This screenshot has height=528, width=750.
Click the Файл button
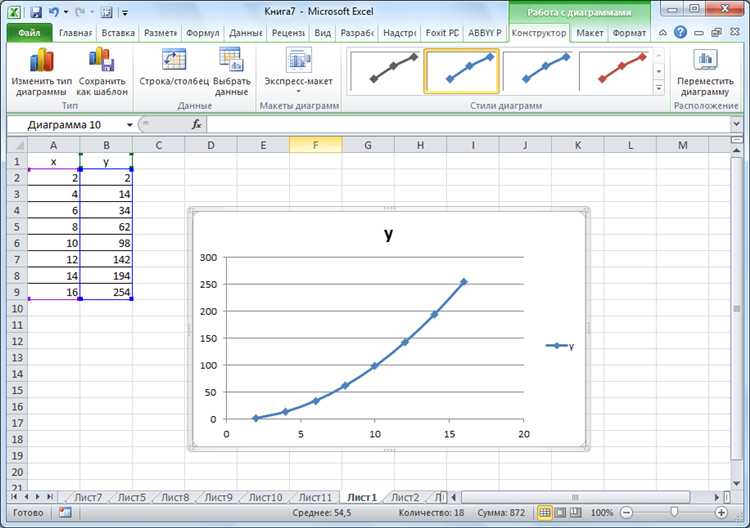click(30, 33)
